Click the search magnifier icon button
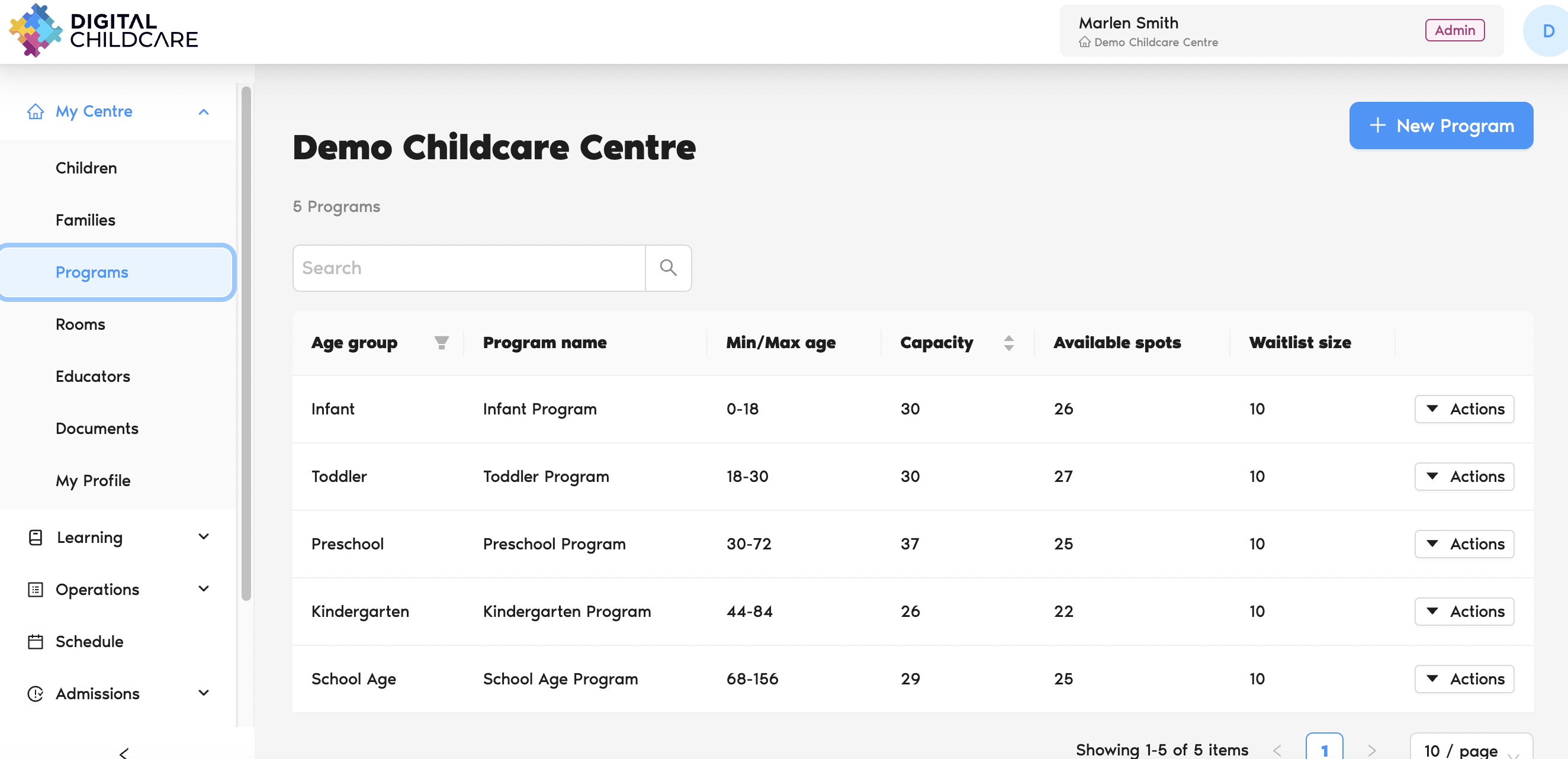Screen dimensions: 1568x759 pos(668,268)
